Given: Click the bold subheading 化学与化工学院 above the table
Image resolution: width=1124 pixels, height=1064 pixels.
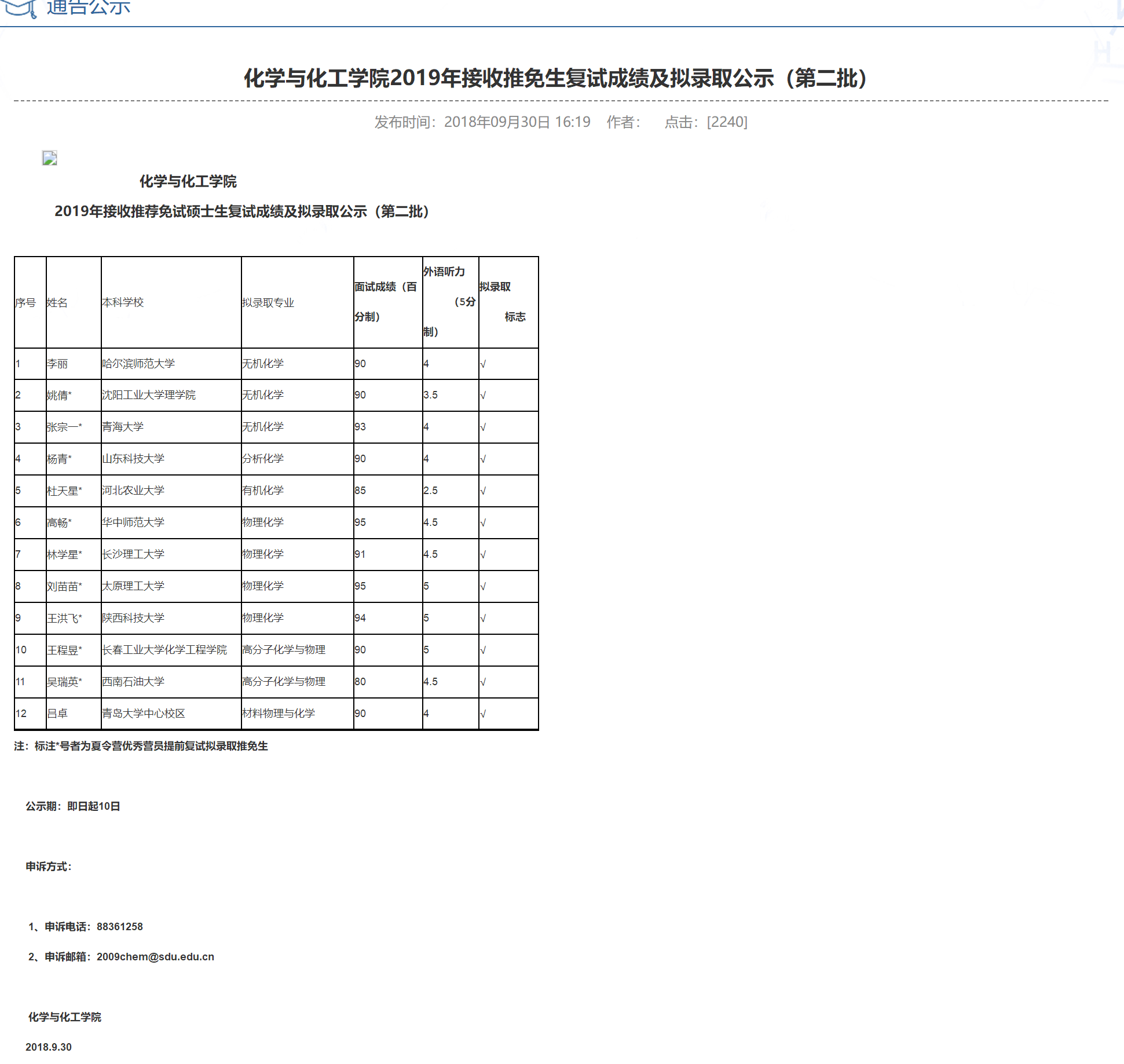Looking at the screenshot, I should coord(188,181).
